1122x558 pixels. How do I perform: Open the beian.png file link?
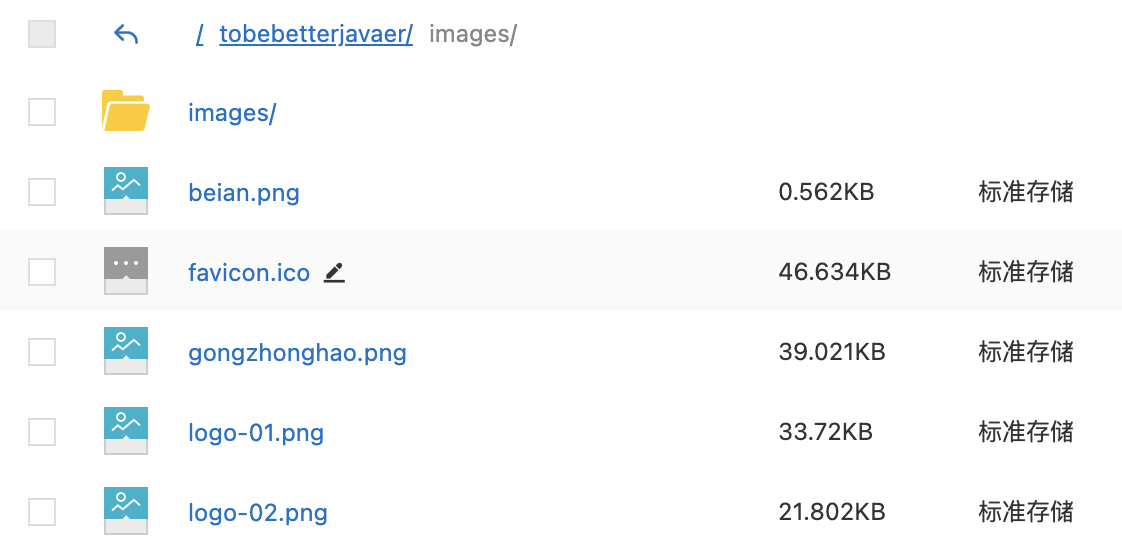click(x=244, y=192)
